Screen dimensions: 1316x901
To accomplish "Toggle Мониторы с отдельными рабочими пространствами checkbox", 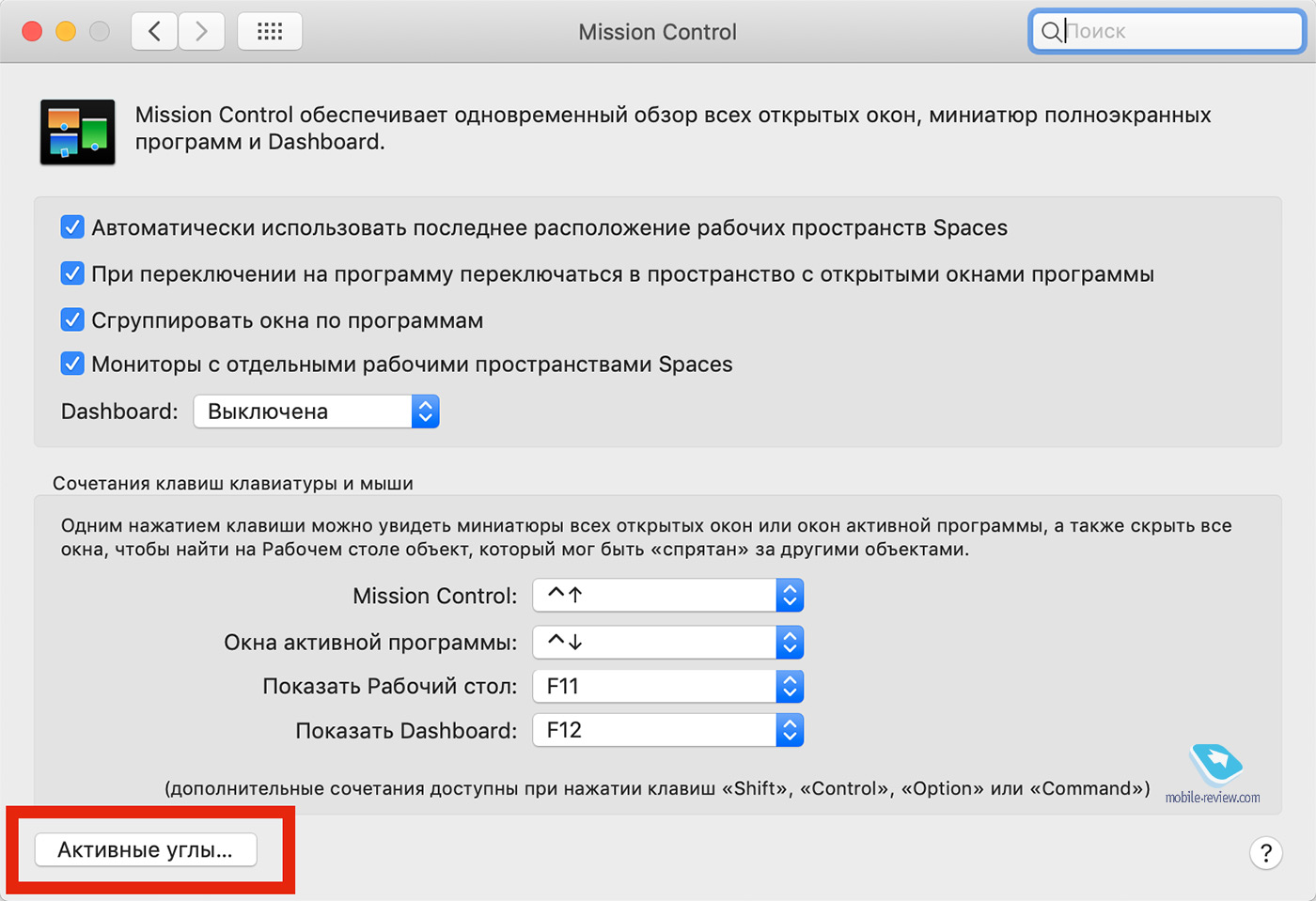I will point(72,364).
